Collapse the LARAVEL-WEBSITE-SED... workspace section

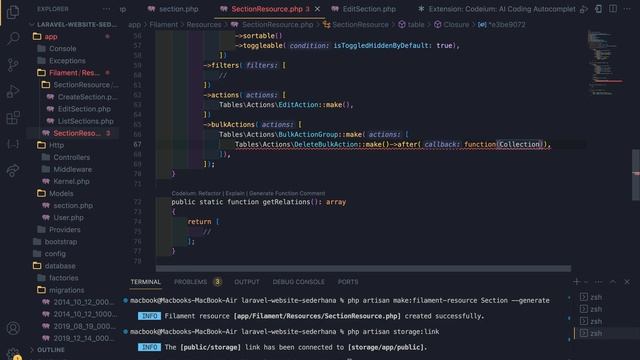tap(73, 24)
